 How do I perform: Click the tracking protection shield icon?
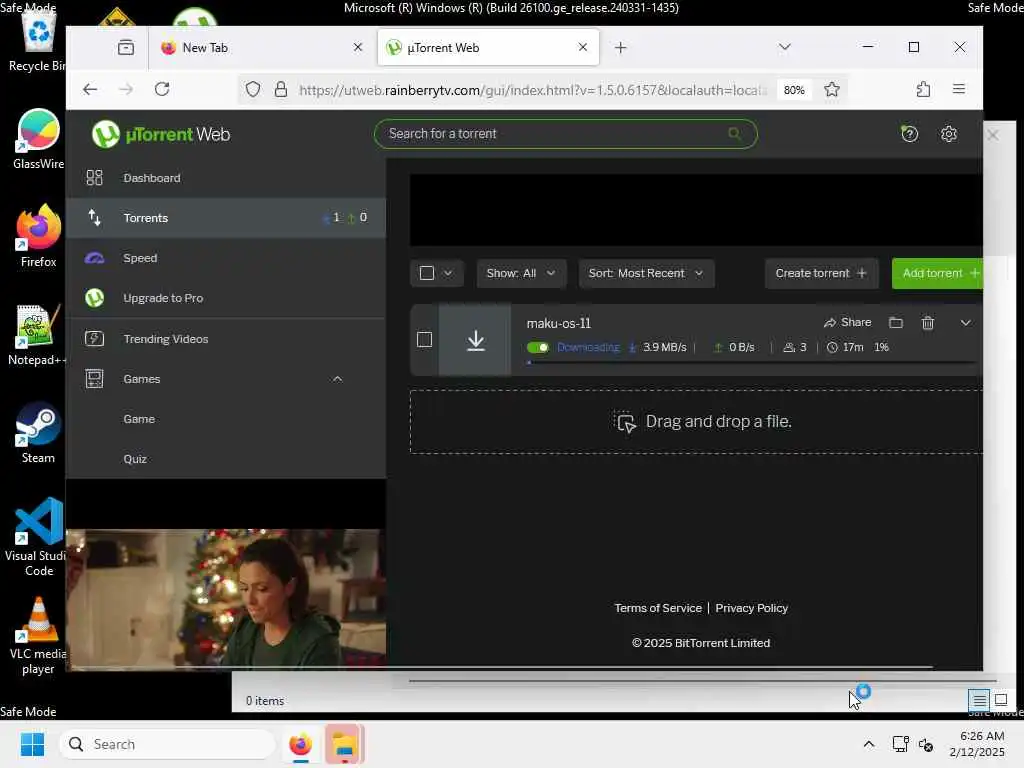(x=253, y=89)
